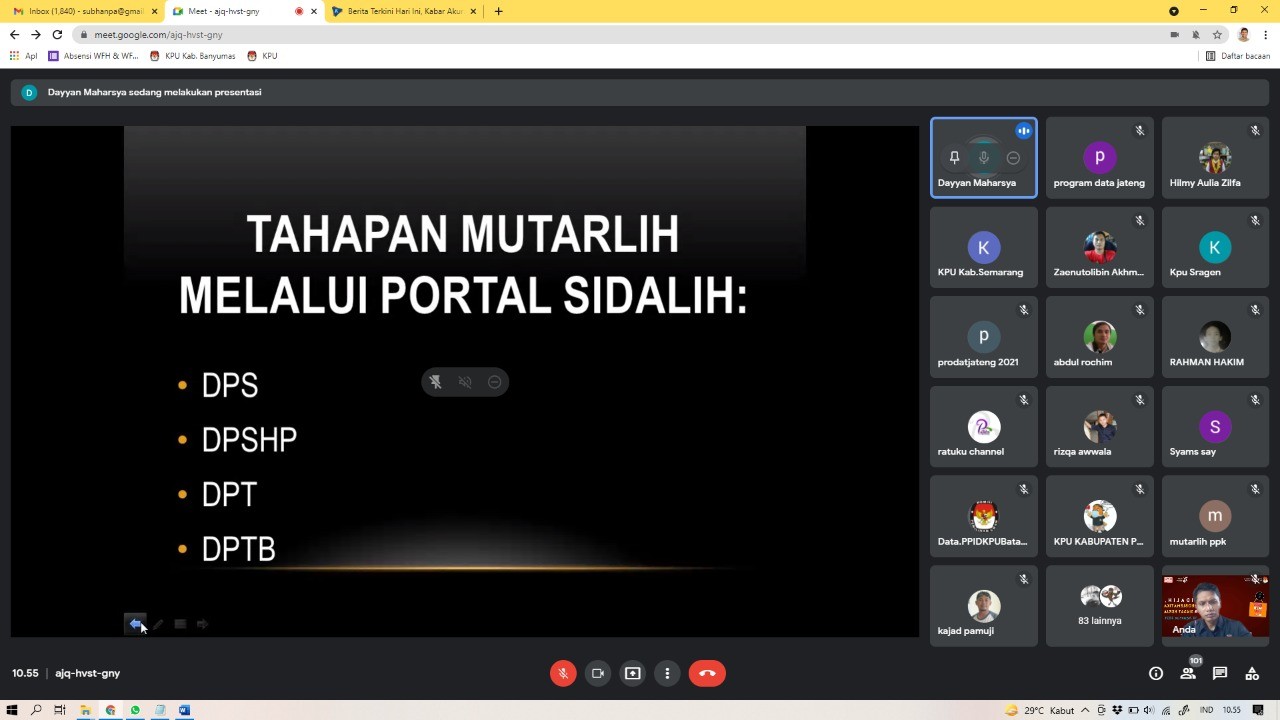Open the chat messages panel icon
Viewport: 1280px width, 720px height.
(1220, 674)
